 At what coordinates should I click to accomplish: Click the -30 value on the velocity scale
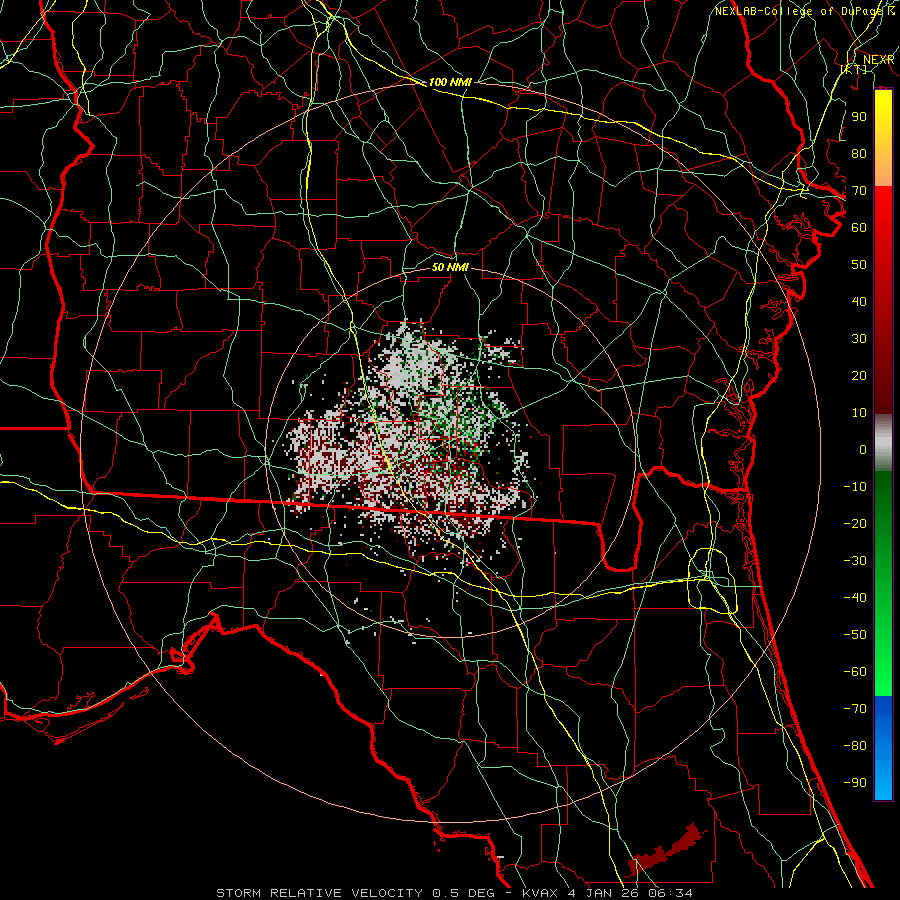coord(855,561)
